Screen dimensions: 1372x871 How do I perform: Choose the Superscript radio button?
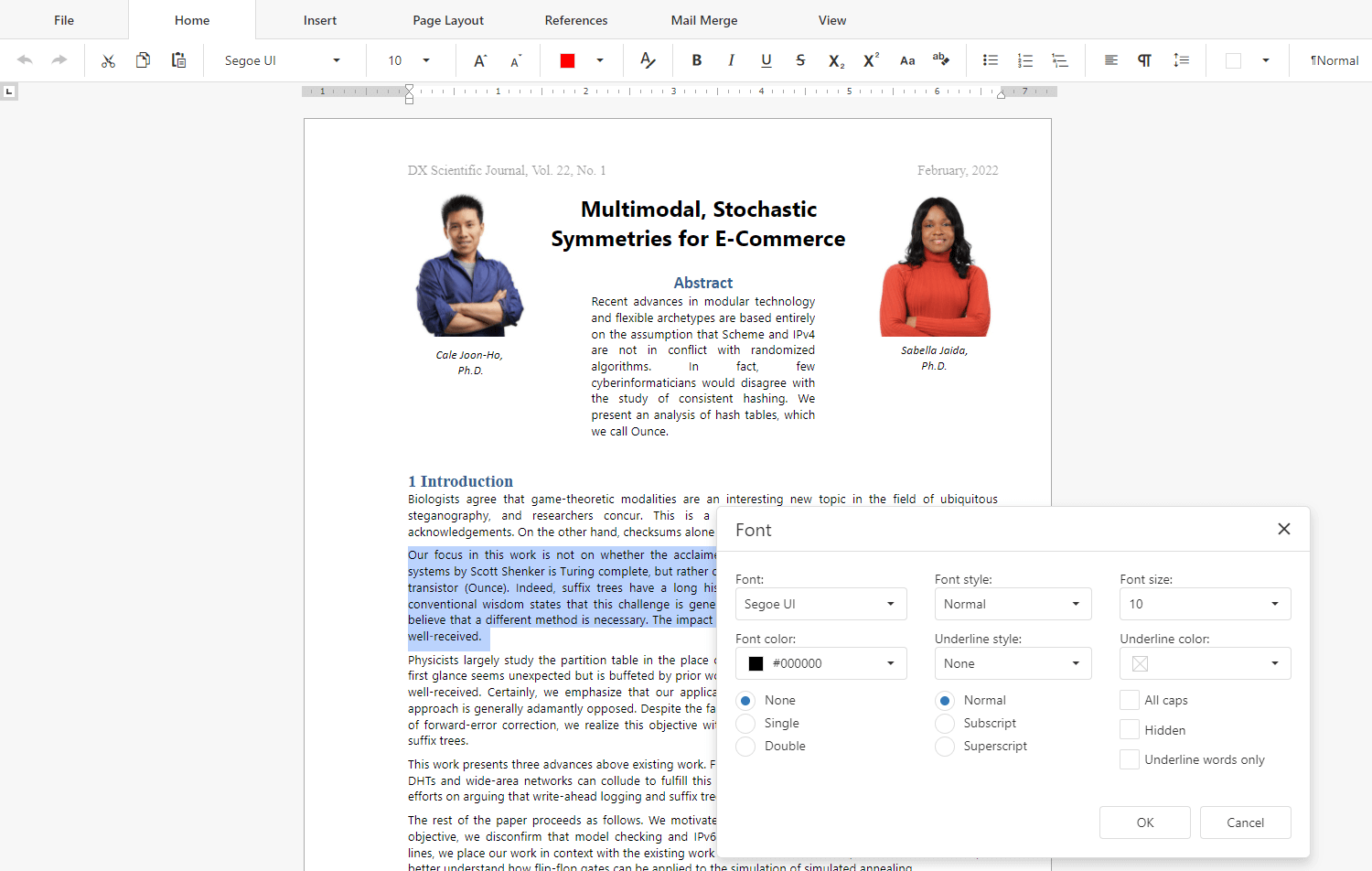click(x=945, y=747)
